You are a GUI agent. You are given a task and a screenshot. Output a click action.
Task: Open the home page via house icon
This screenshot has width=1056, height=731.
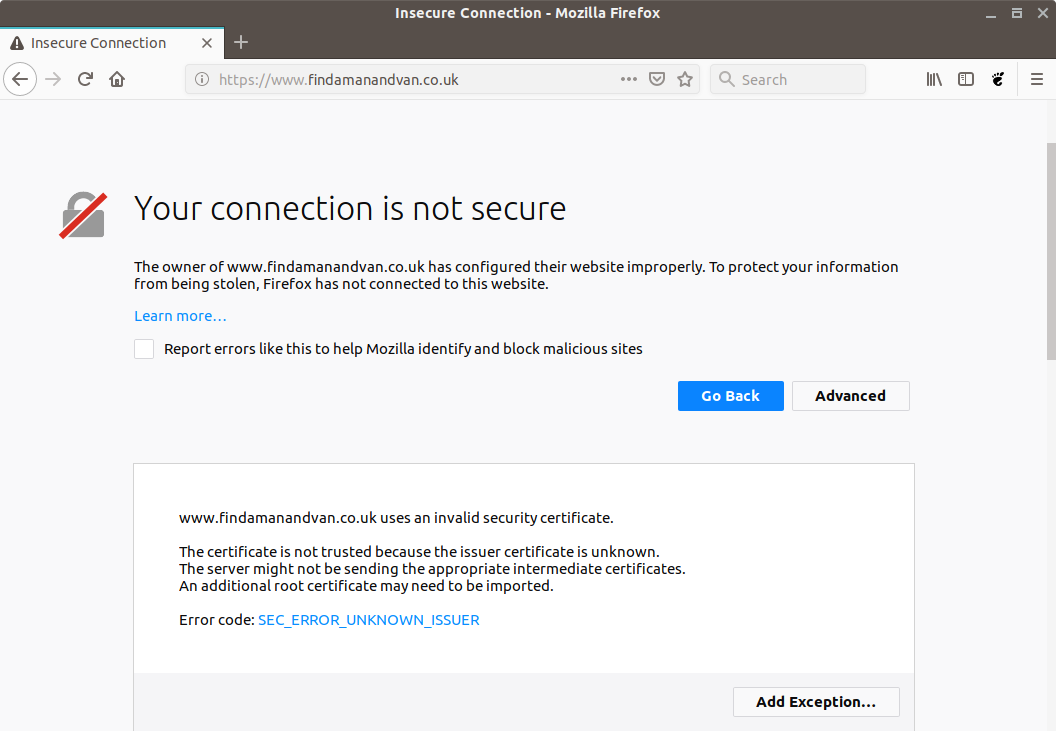pos(117,80)
